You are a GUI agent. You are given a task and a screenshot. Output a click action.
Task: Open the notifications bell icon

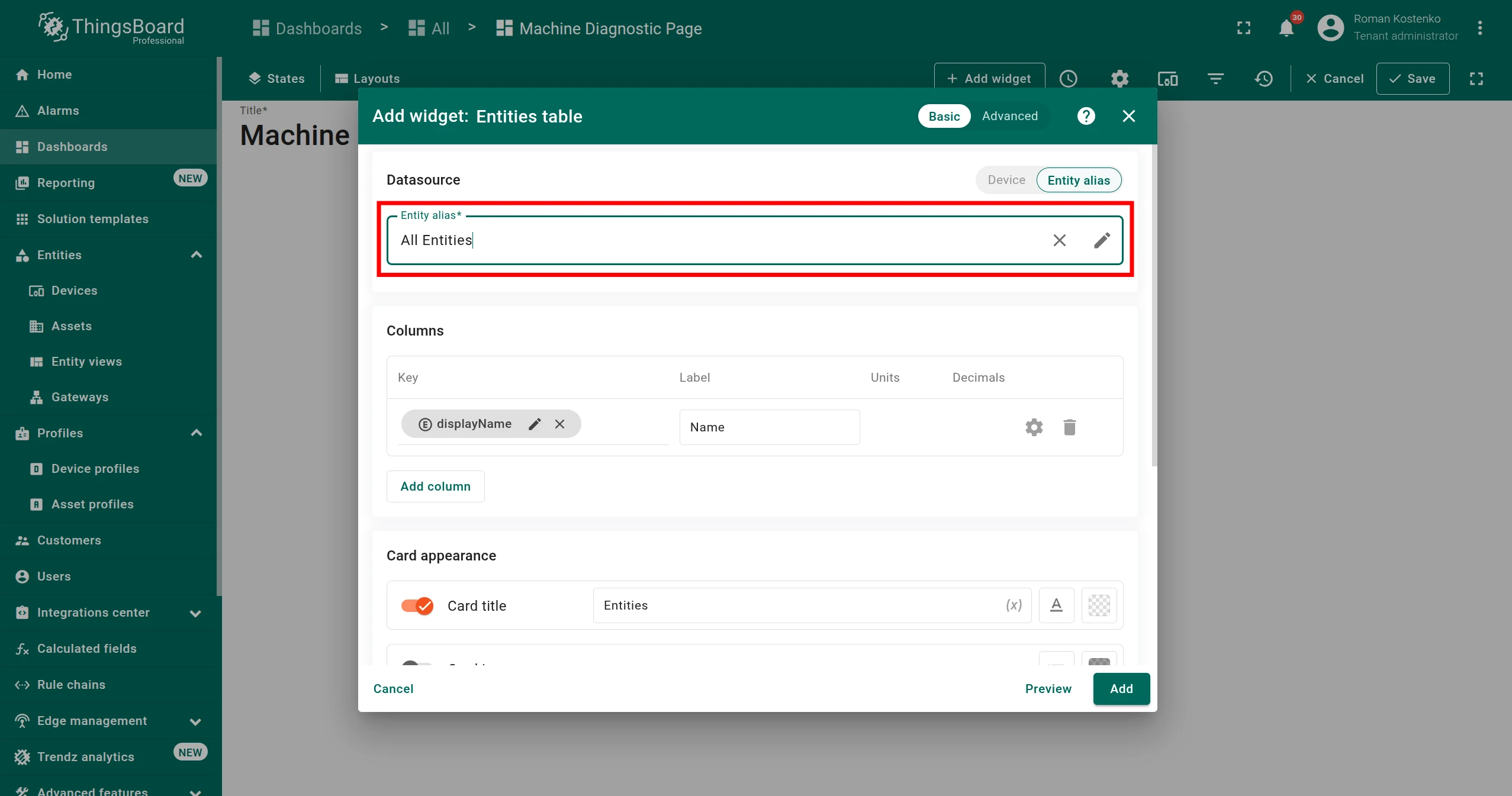point(1286,28)
